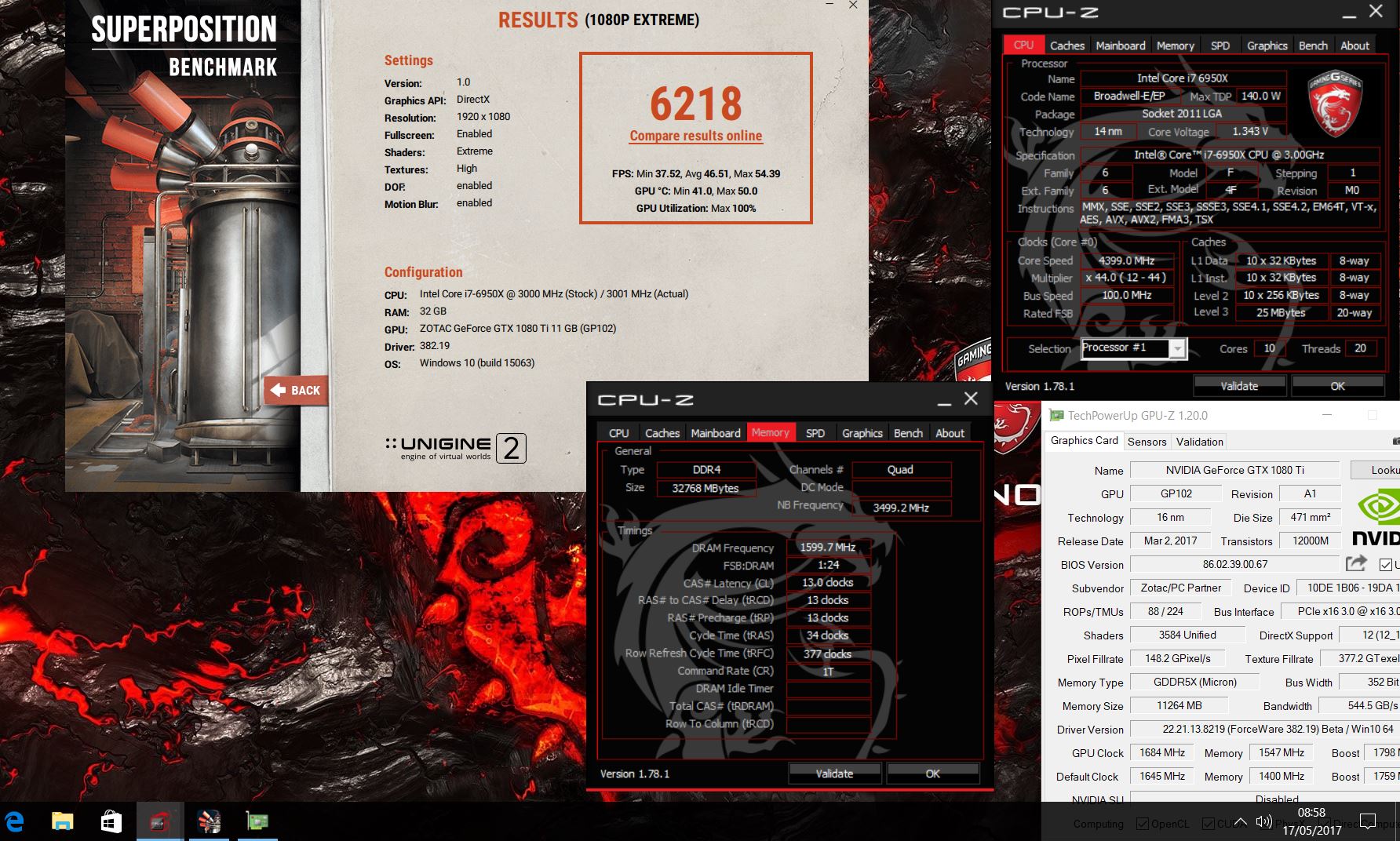Click GPU-Z screenshot camera icon
The height and width of the screenshot is (841, 1400).
point(1395,442)
